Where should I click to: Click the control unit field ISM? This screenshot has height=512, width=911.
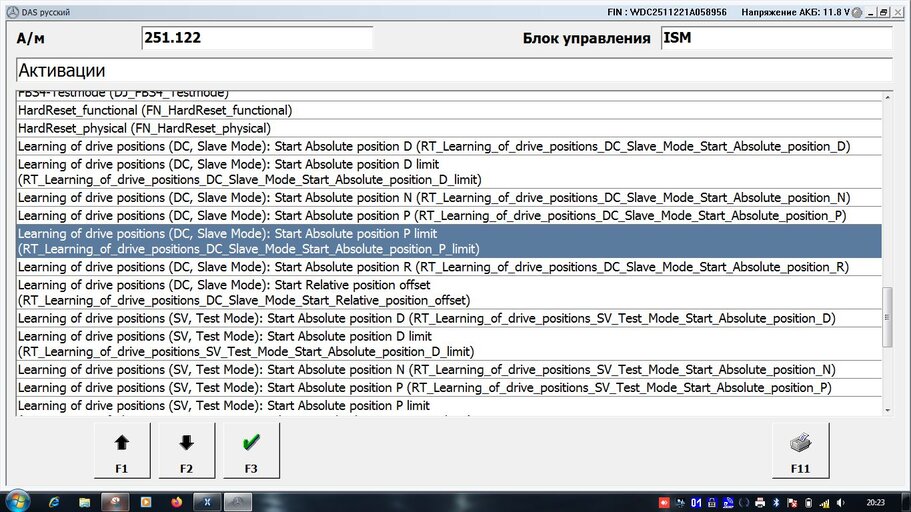pyautogui.click(x=776, y=38)
